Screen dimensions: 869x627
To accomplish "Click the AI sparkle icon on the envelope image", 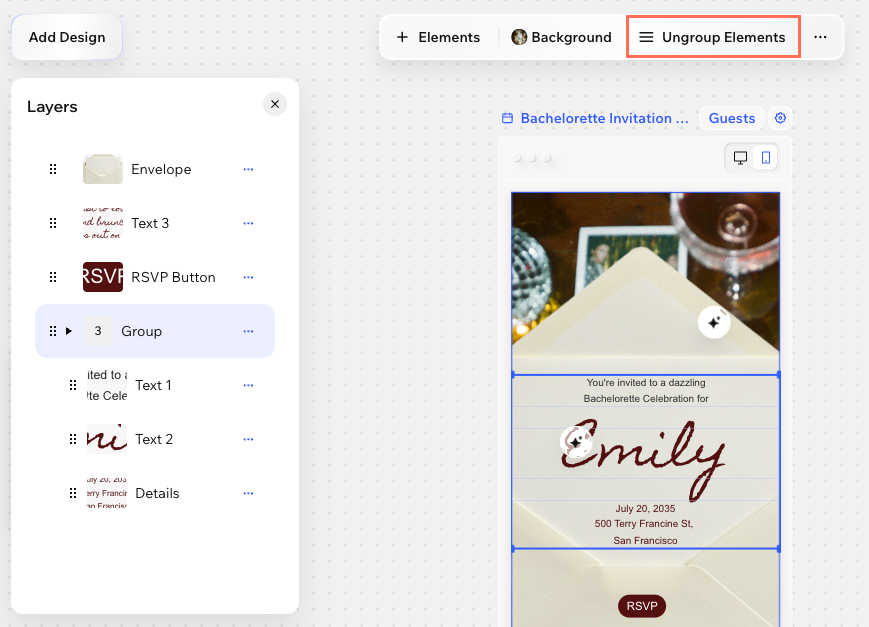I will click(714, 322).
